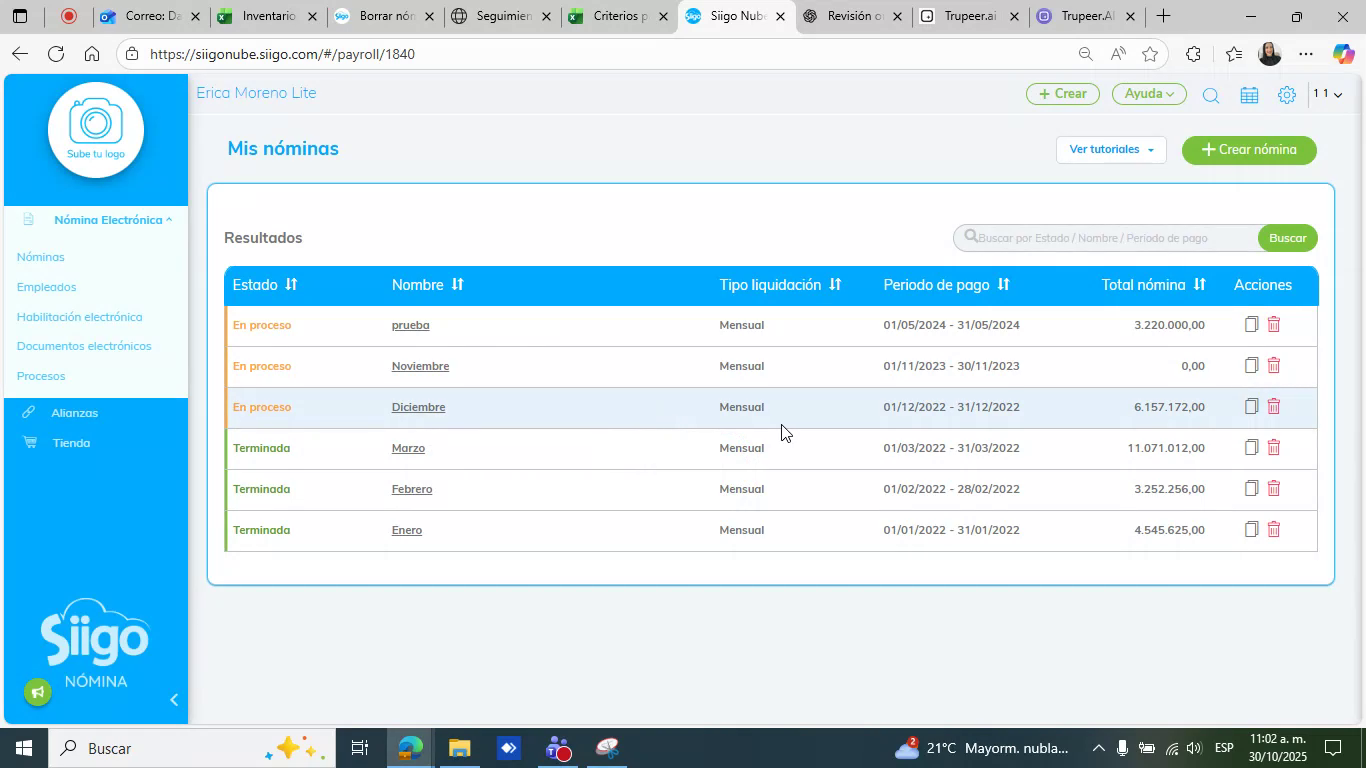Open the prueba payroll link
The image size is (1366, 768).
click(410, 325)
